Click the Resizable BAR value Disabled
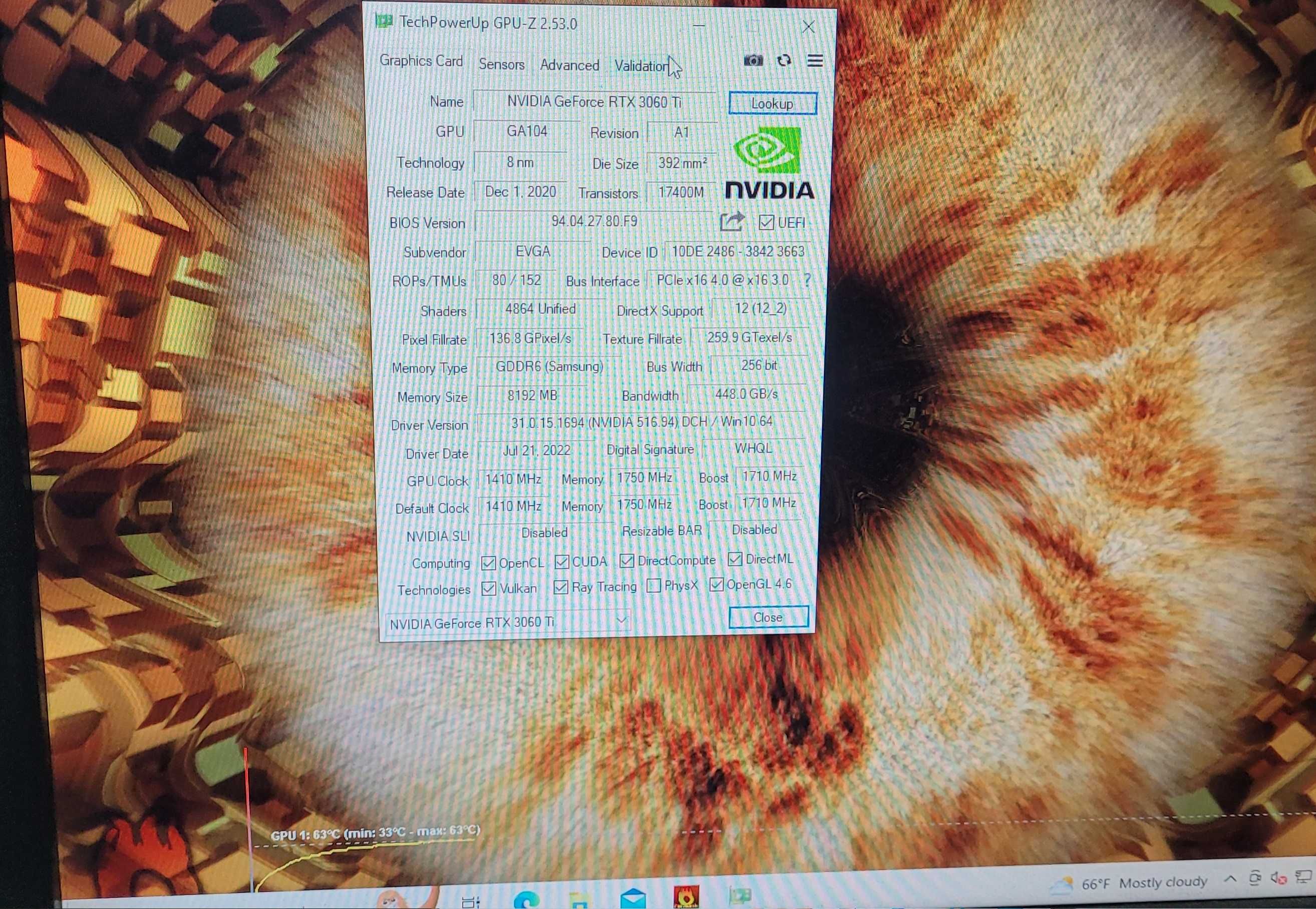Image resolution: width=1316 pixels, height=909 pixels. point(754,530)
